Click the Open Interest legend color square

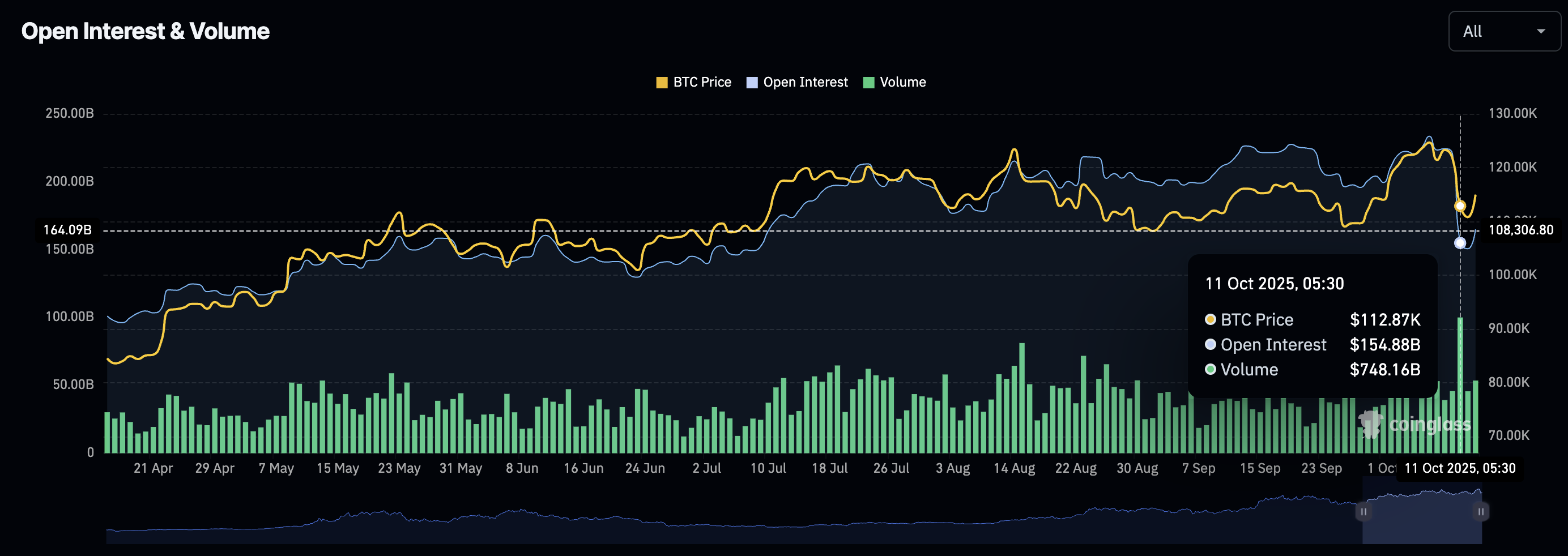pyautogui.click(x=752, y=83)
